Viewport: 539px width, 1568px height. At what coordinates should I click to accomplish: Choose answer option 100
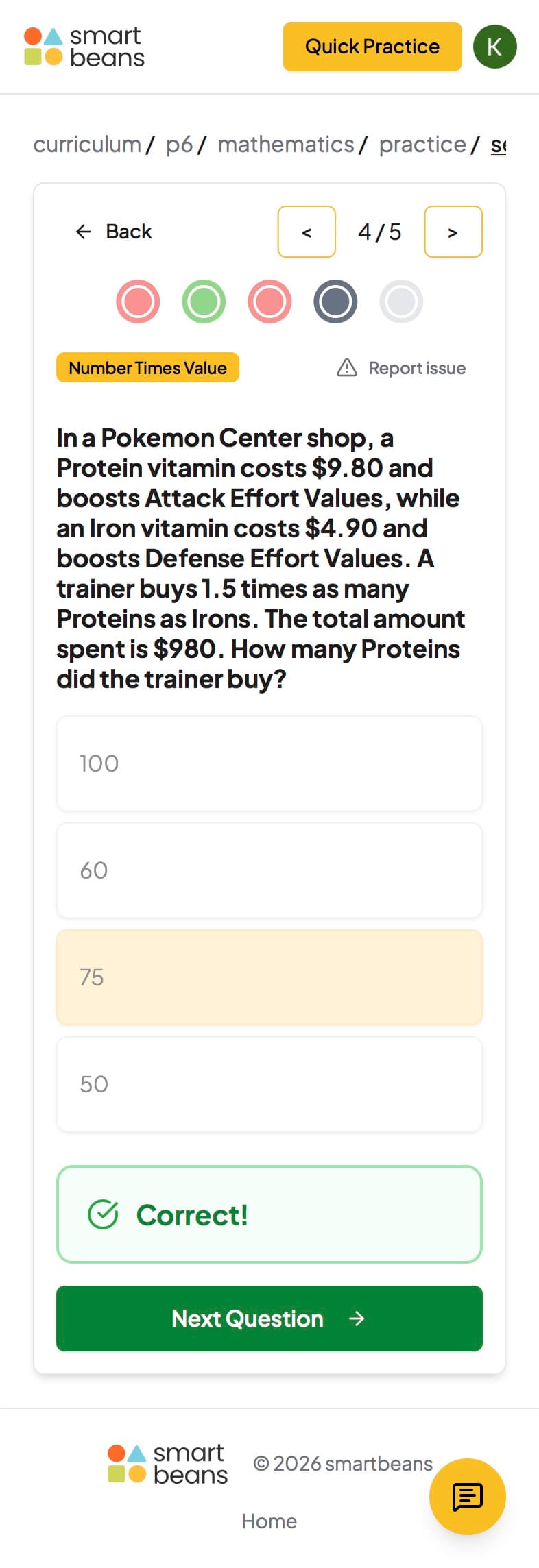269,763
